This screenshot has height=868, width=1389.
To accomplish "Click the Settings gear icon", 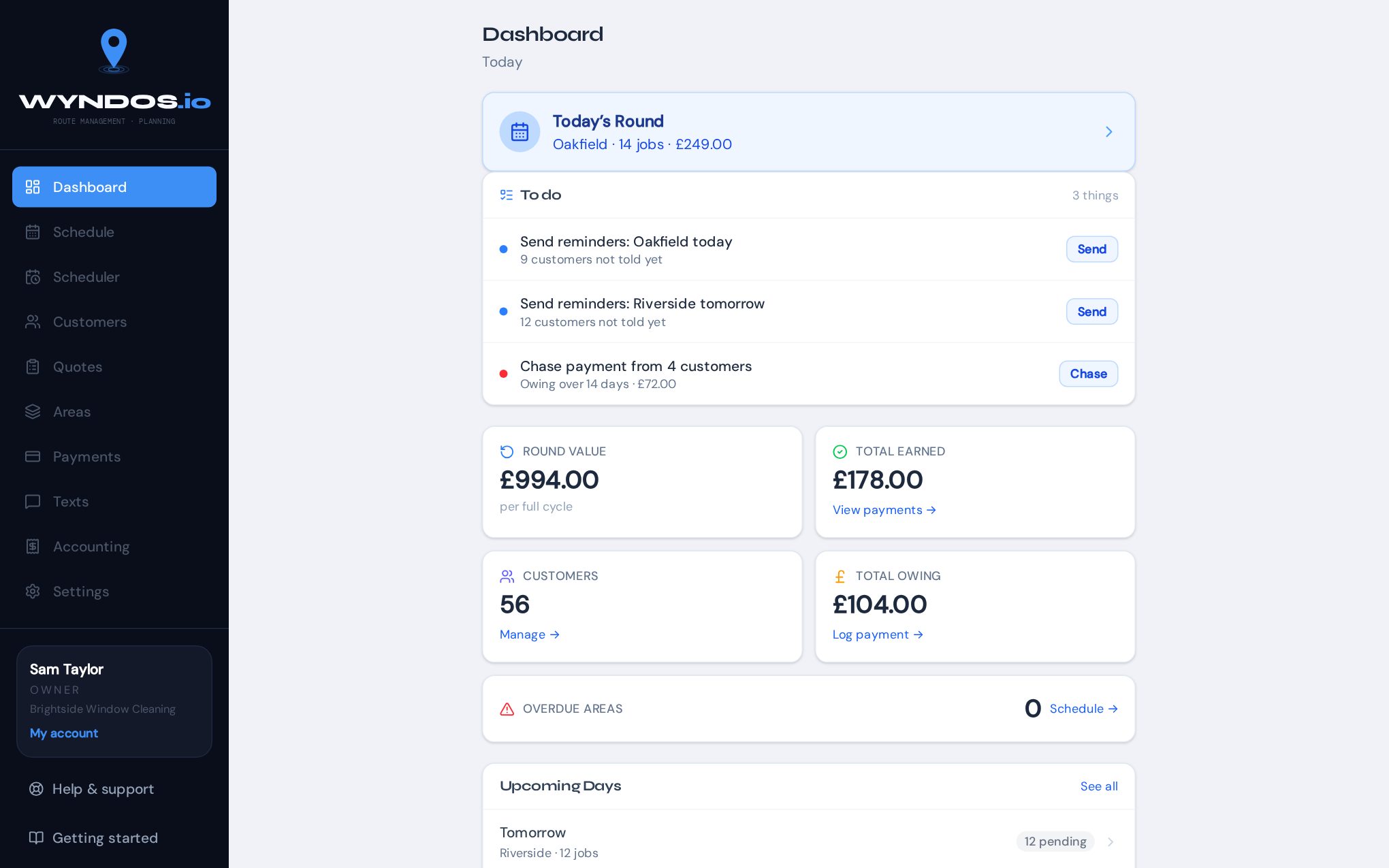I will [x=33, y=592].
